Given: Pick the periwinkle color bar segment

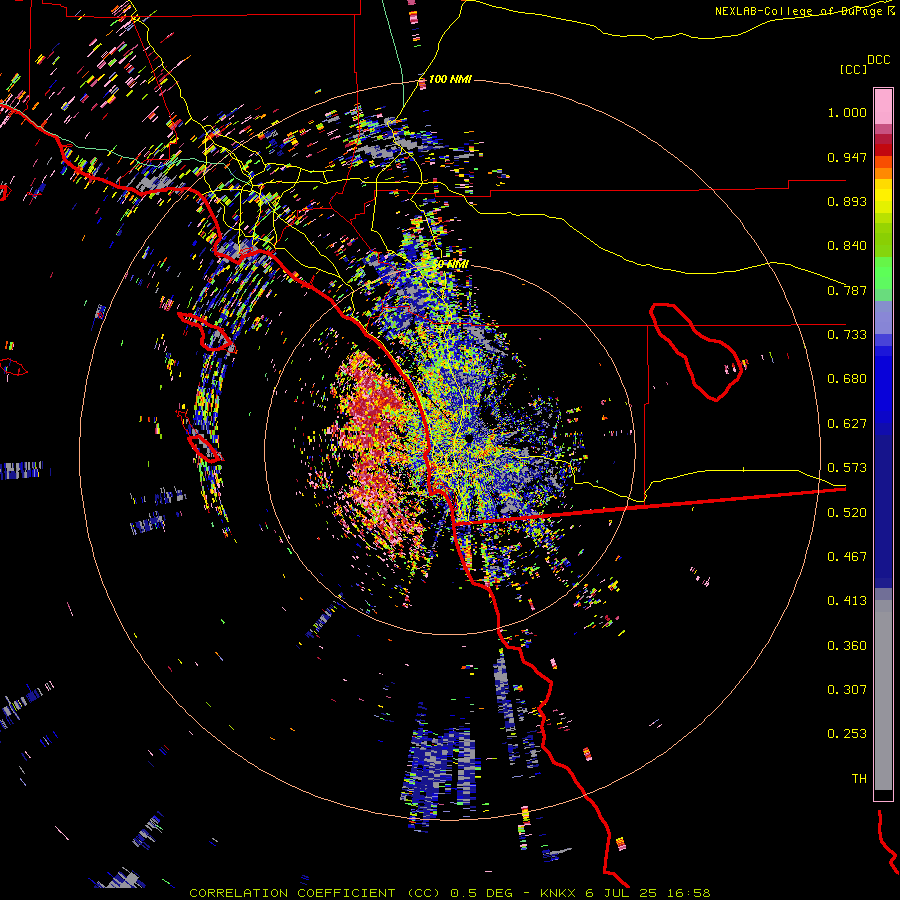Looking at the screenshot, I should point(883,317).
